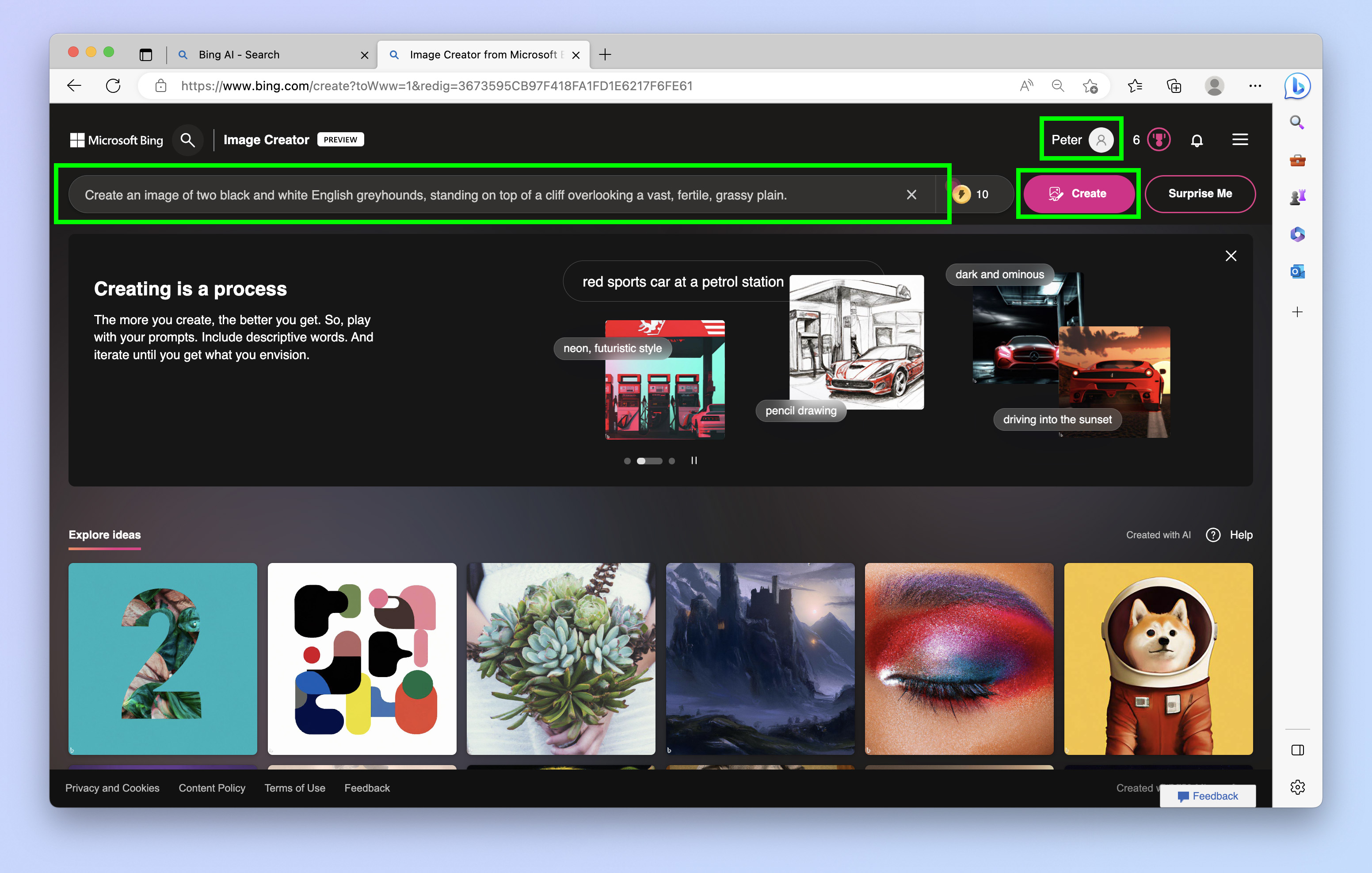Open the sidebar Games chess icon
Screen dimensions: 1372x873
pos(1297,197)
